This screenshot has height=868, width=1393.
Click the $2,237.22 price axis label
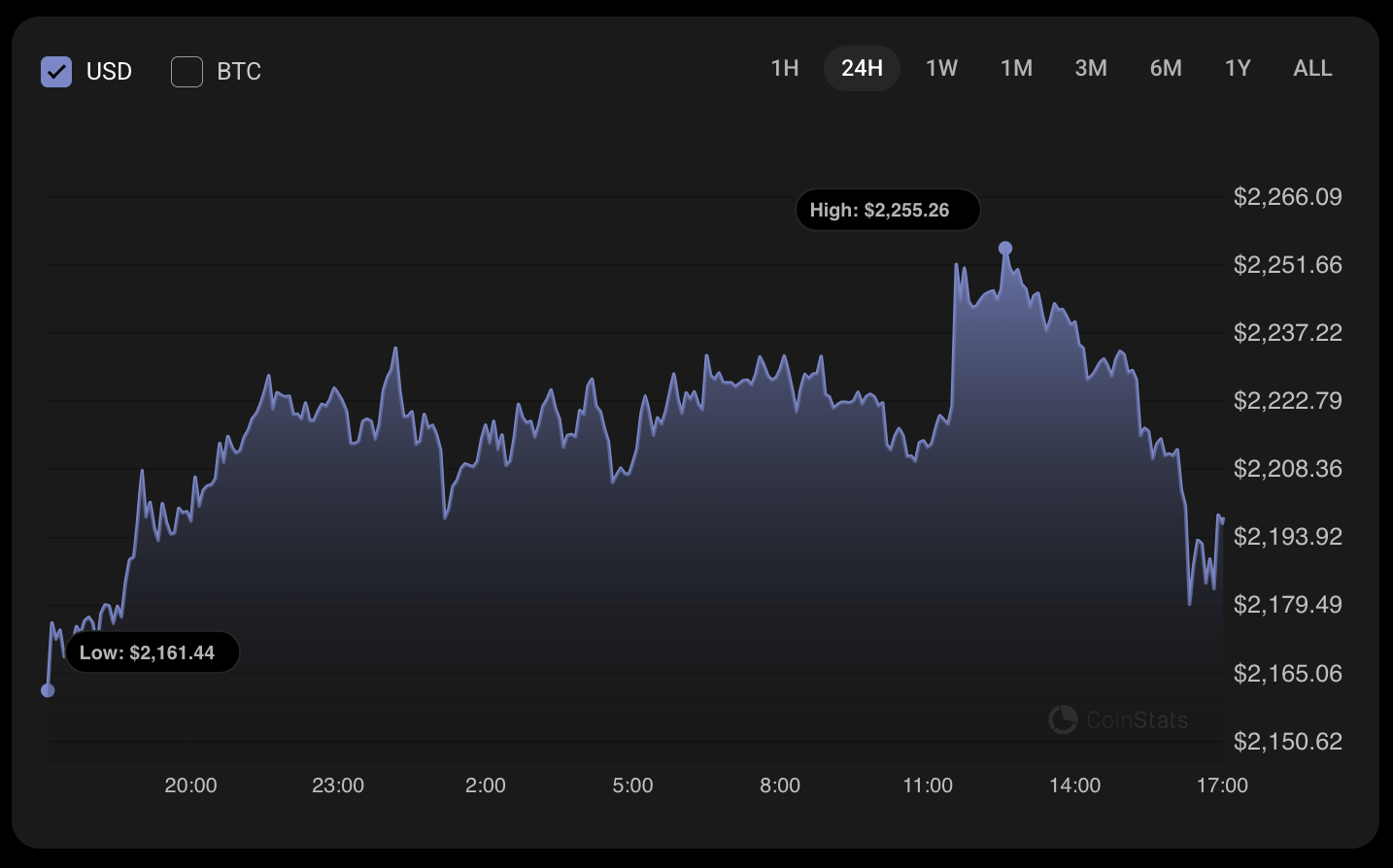1287,333
